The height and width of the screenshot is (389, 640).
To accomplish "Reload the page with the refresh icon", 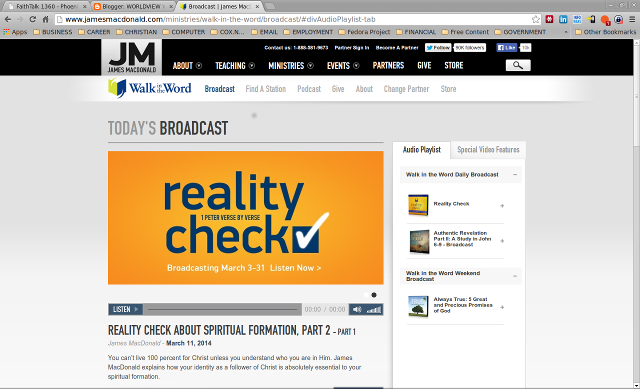I will 33,19.
